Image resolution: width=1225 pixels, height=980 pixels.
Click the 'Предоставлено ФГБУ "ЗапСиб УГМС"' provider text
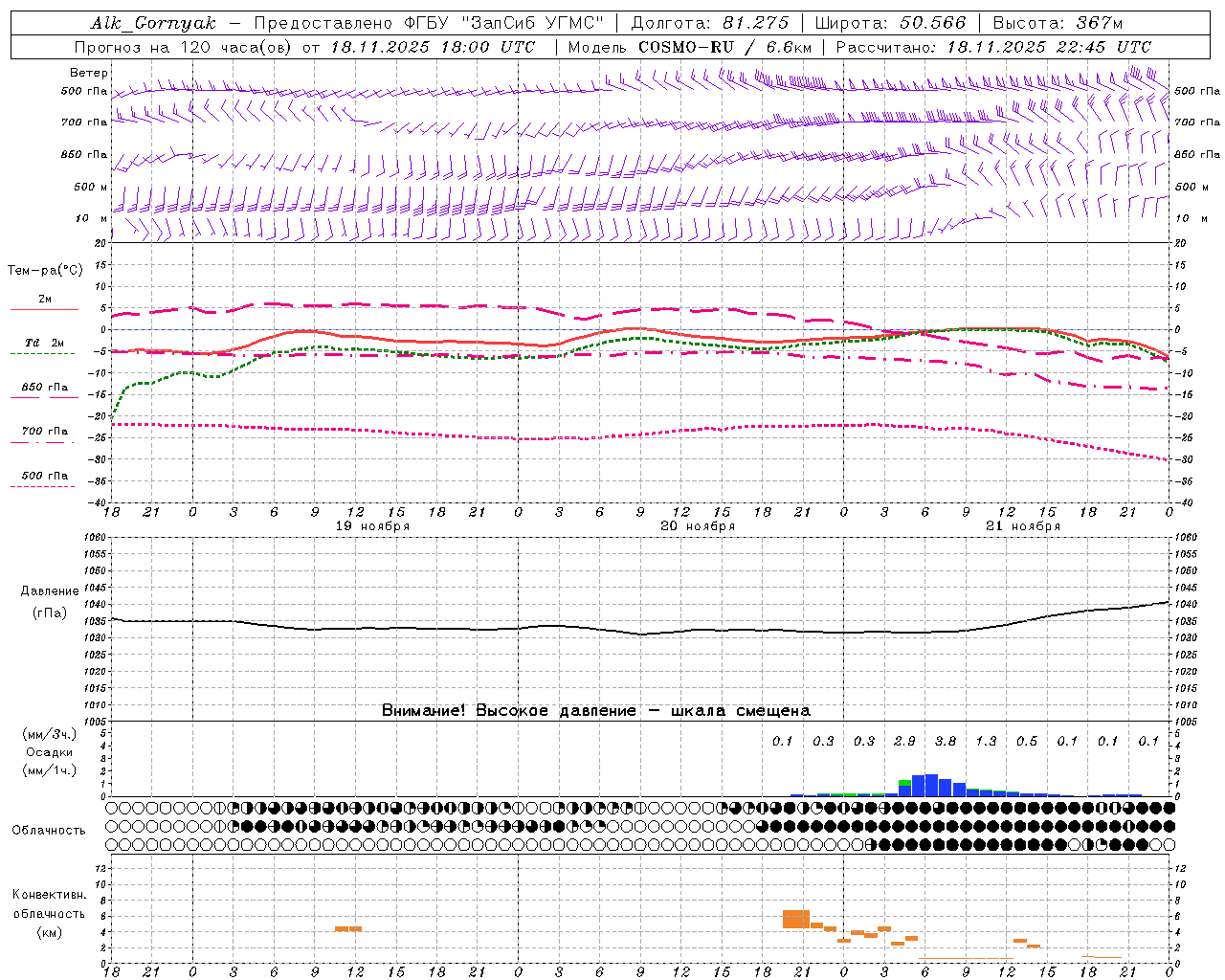pyautogui.click(x=429, y=23)
